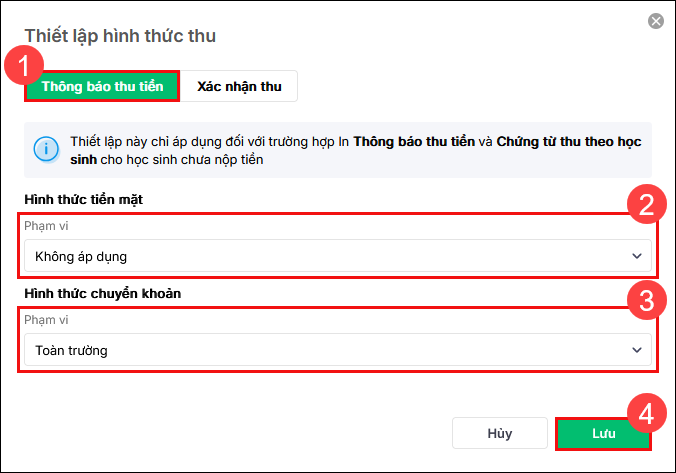676x473 pixels.
Task: Switch to the Thông báo thu tiền tab
Action: click(103, 86)
